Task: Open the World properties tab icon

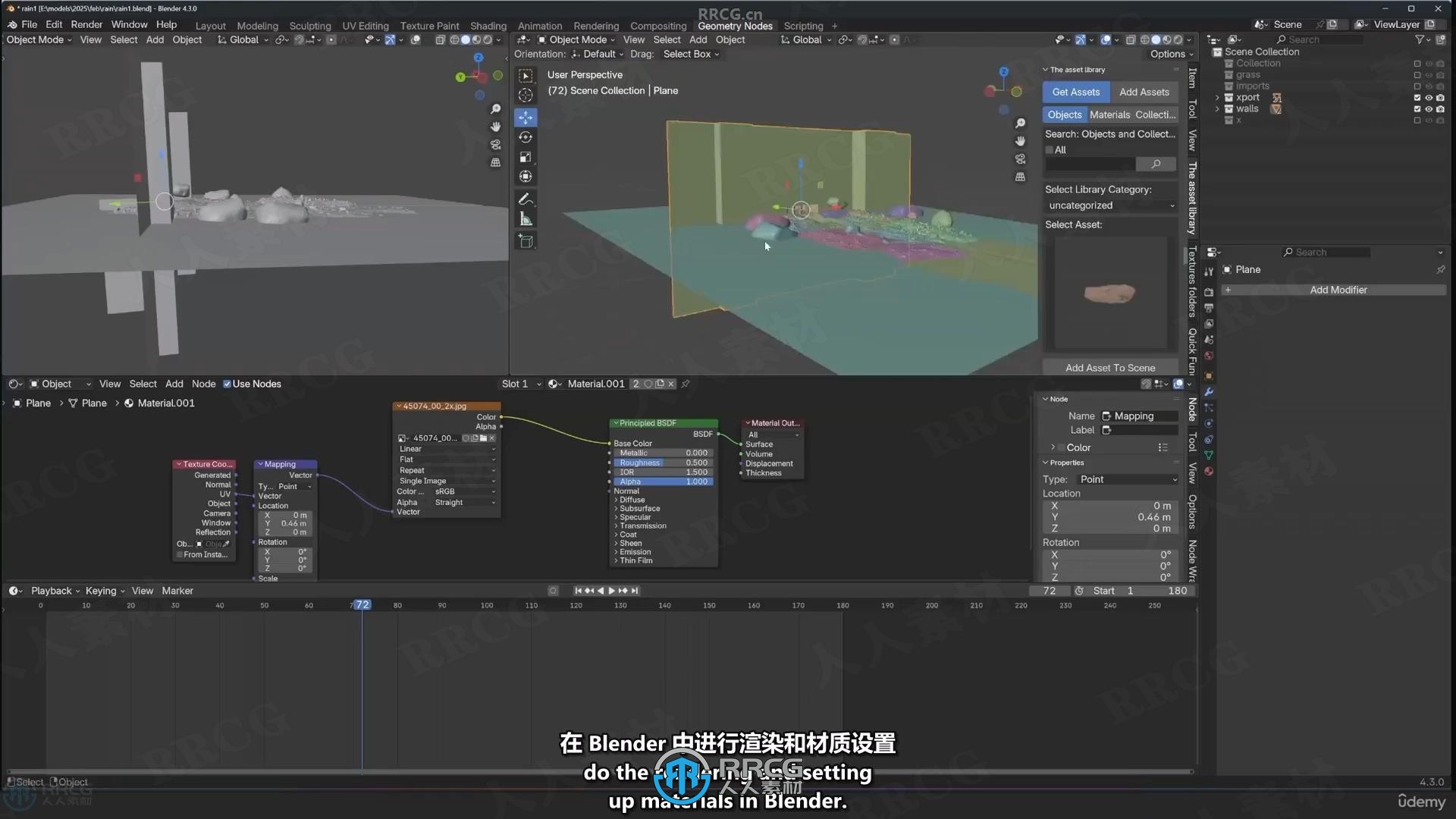Action: [x=1209, y=356]
